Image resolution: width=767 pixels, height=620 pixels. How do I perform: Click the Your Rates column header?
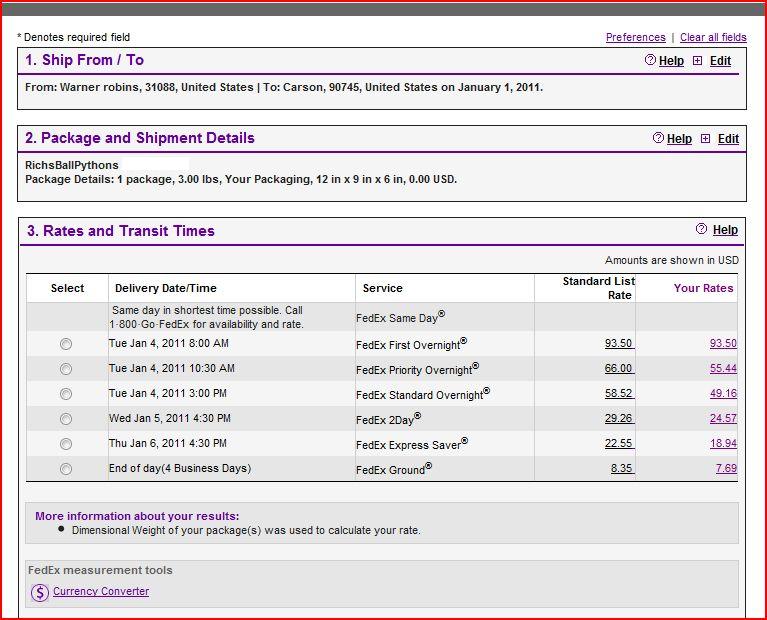(x=703, y=288)
